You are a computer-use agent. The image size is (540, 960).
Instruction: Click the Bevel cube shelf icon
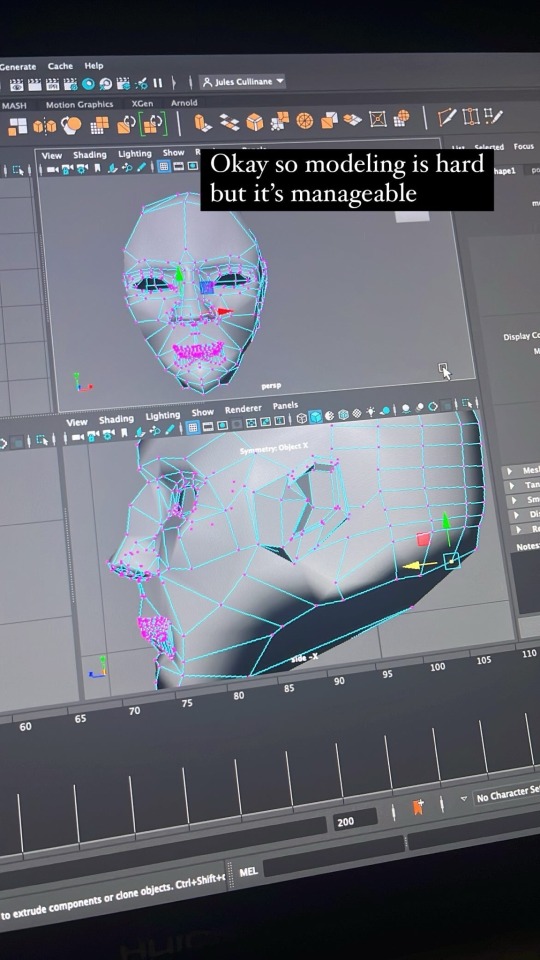click(x=254, y=122)
